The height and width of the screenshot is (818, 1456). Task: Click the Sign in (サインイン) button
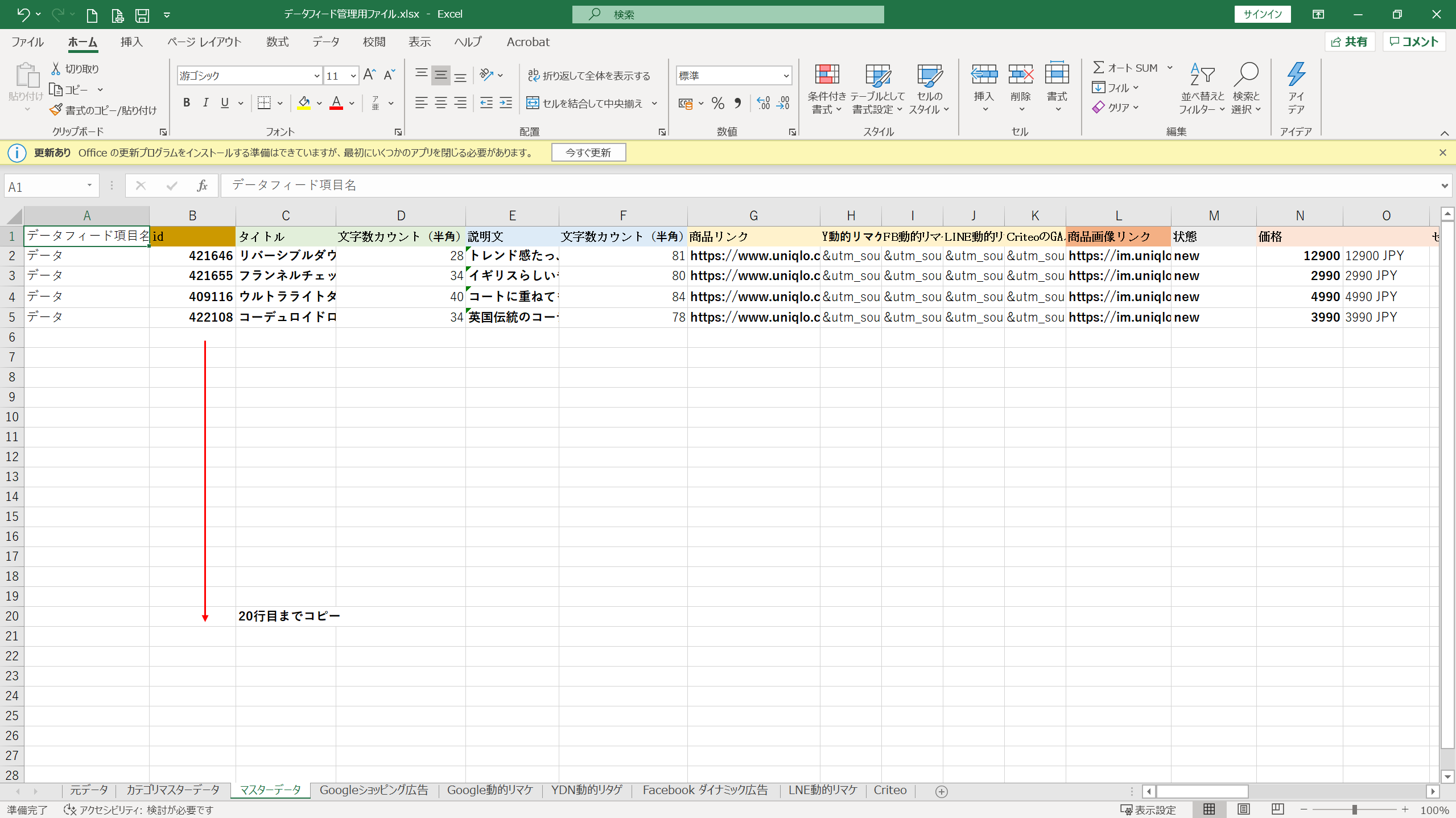(x=1262, y=14)
